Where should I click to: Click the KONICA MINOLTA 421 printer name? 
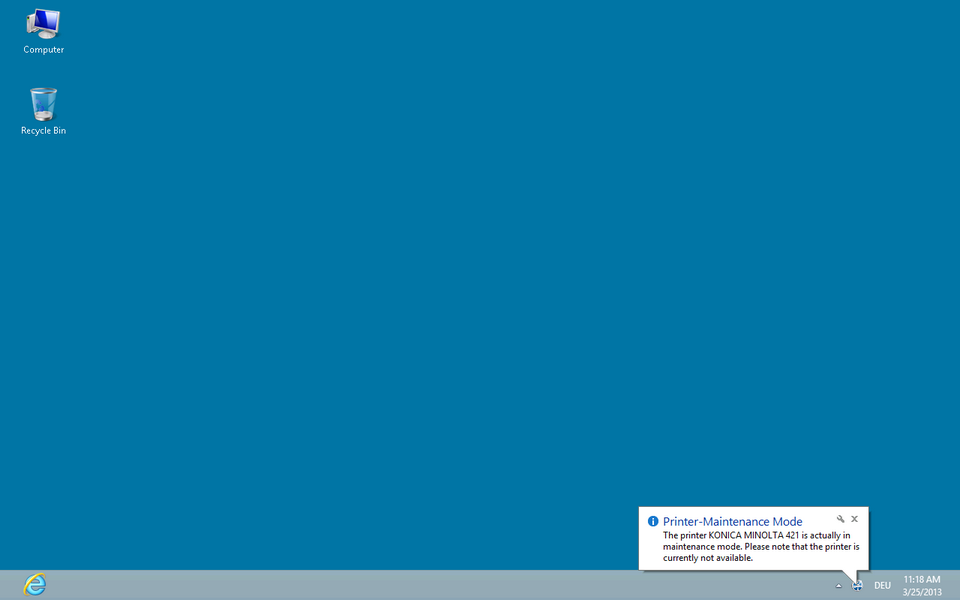pos(752,535)
